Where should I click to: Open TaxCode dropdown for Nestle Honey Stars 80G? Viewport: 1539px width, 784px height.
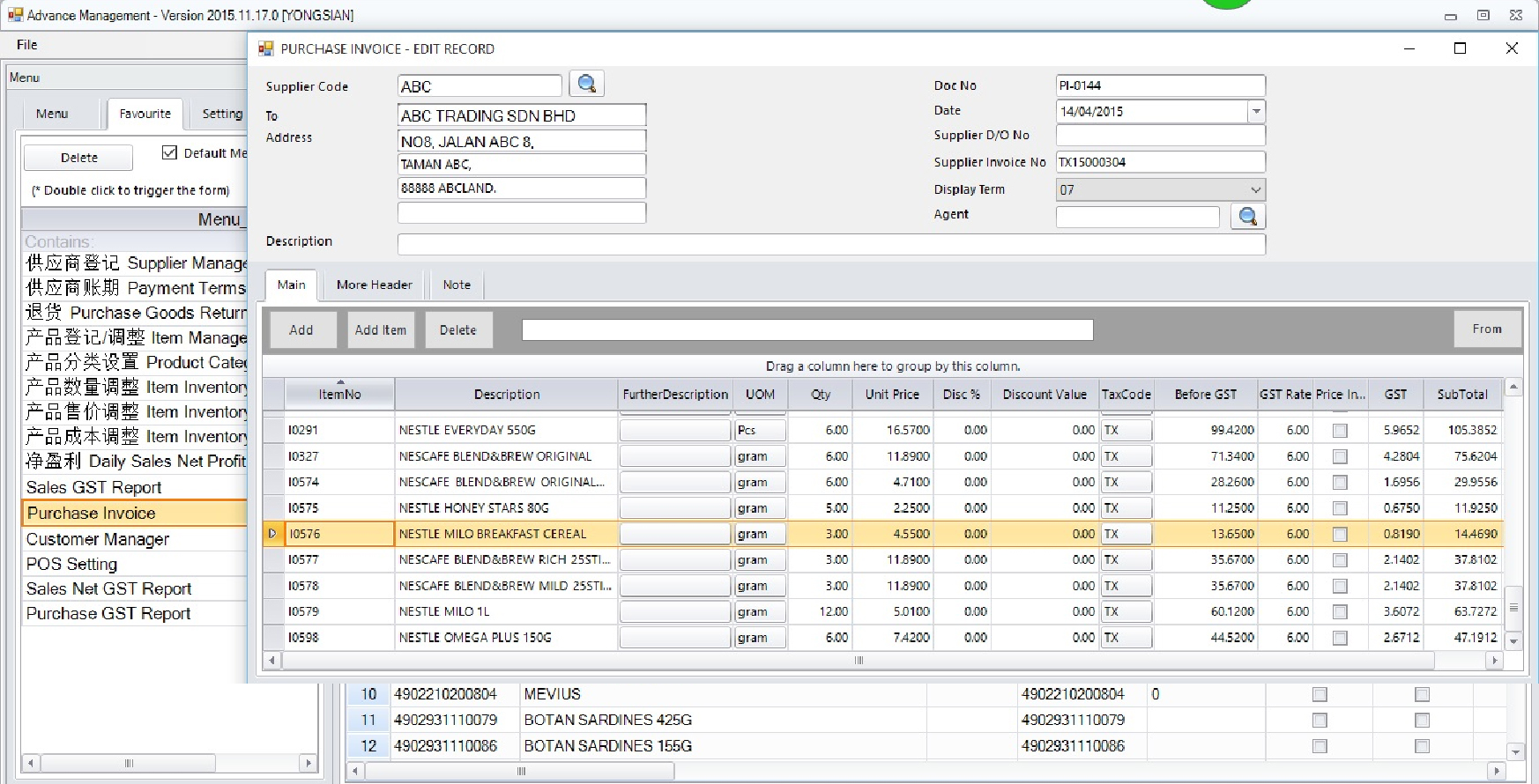[1126, 508]
